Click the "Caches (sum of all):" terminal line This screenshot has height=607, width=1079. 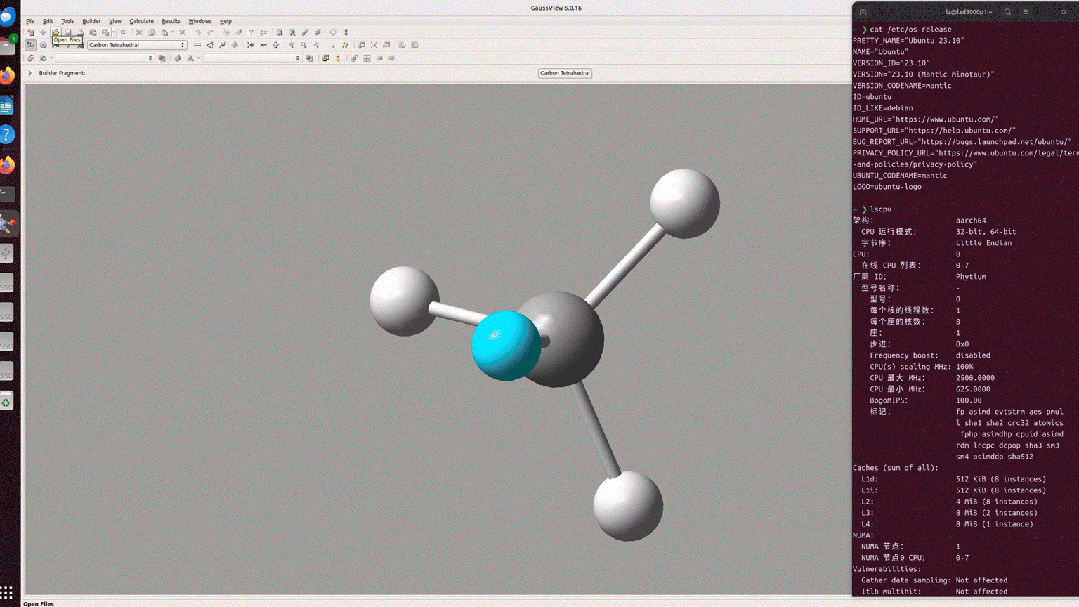[895, 468]
